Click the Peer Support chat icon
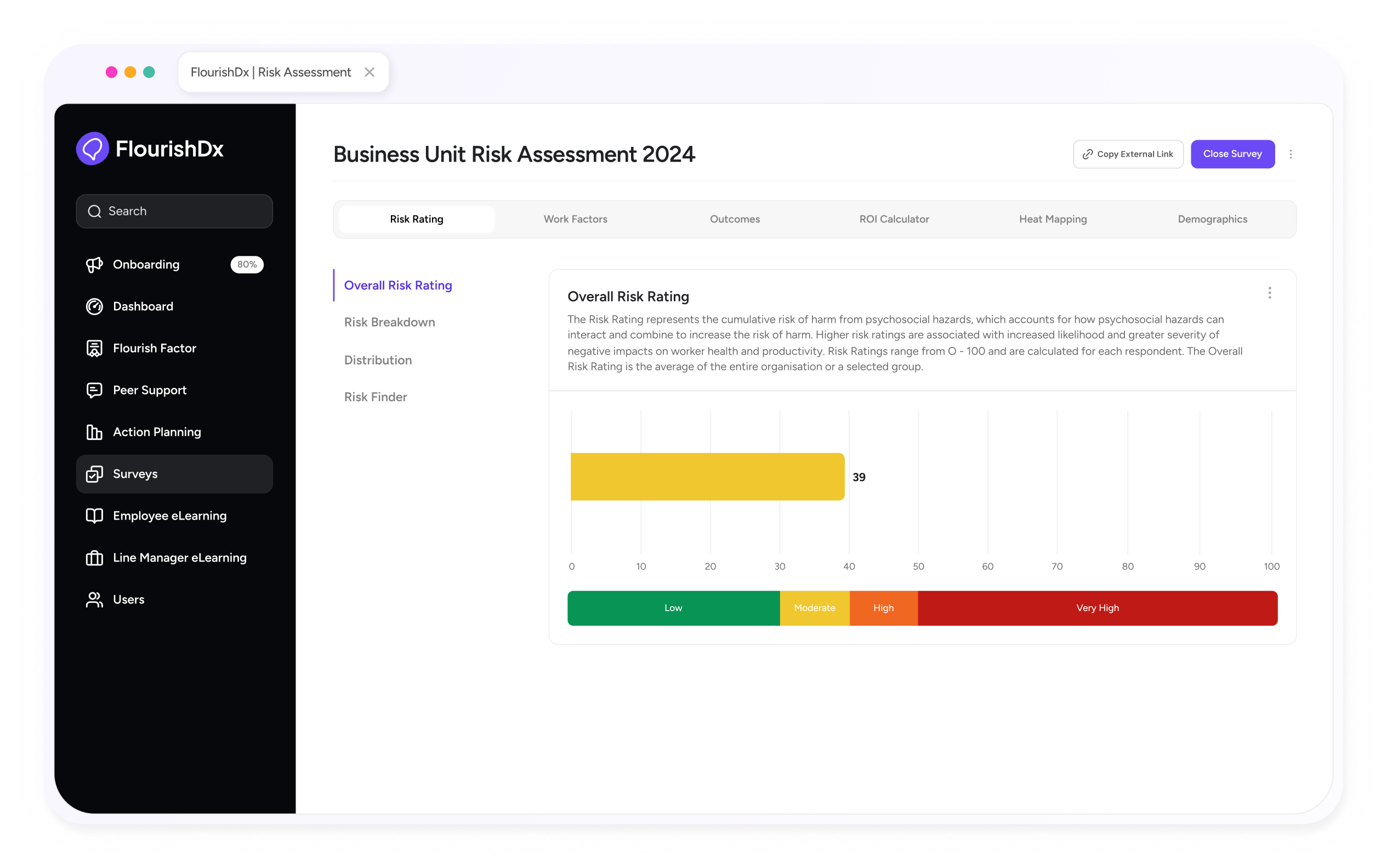The height and width of the screenshot is (868, 1387). (x=94, y=390)
